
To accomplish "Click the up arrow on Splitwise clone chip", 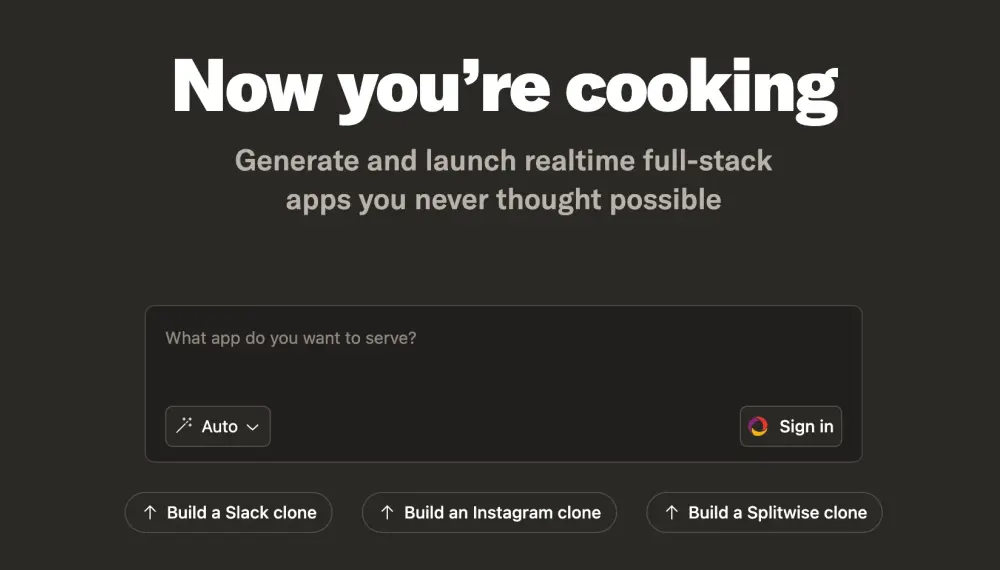I will [x=672, y=512].
